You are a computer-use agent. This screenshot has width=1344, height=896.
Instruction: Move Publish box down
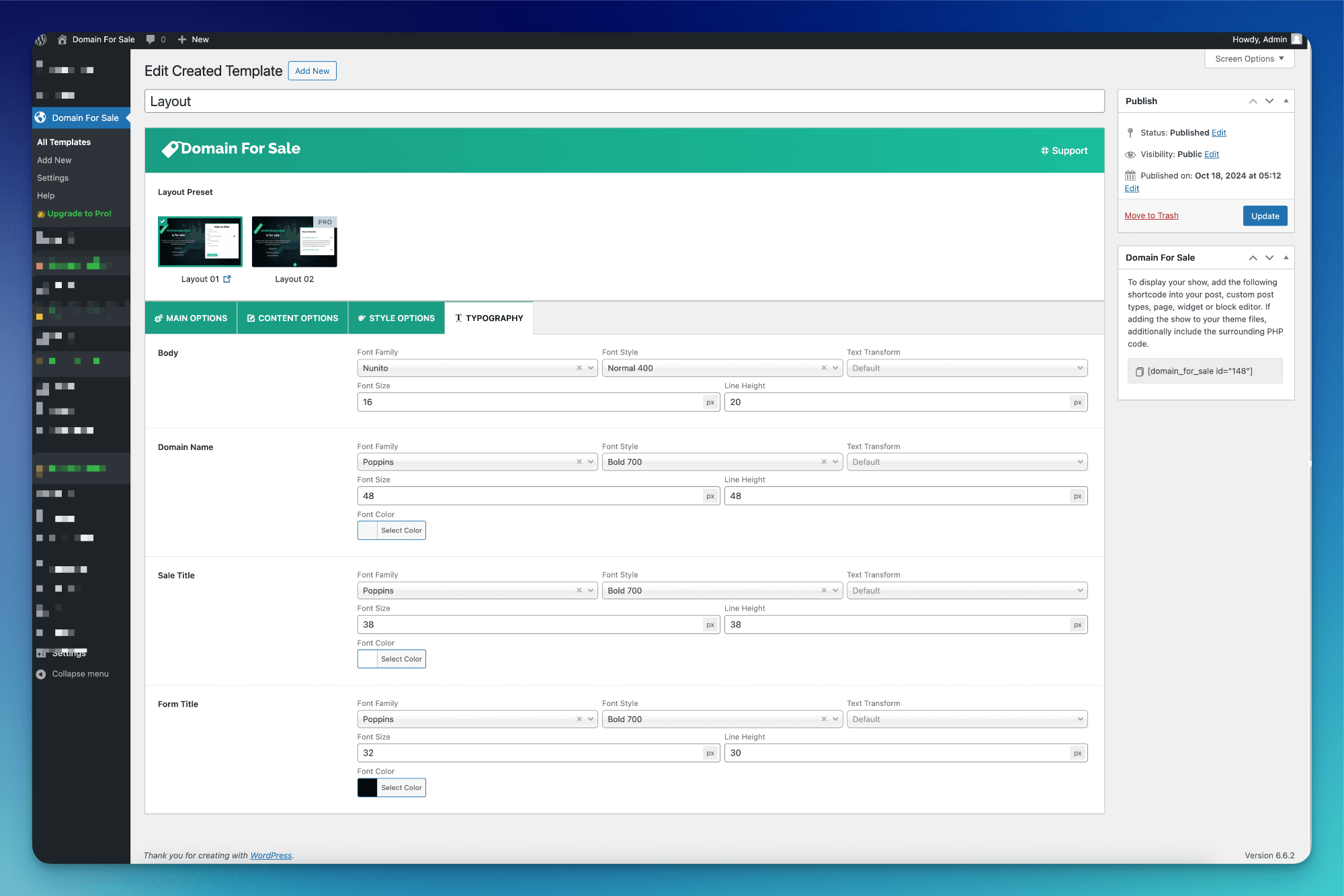pos(1269,101)
